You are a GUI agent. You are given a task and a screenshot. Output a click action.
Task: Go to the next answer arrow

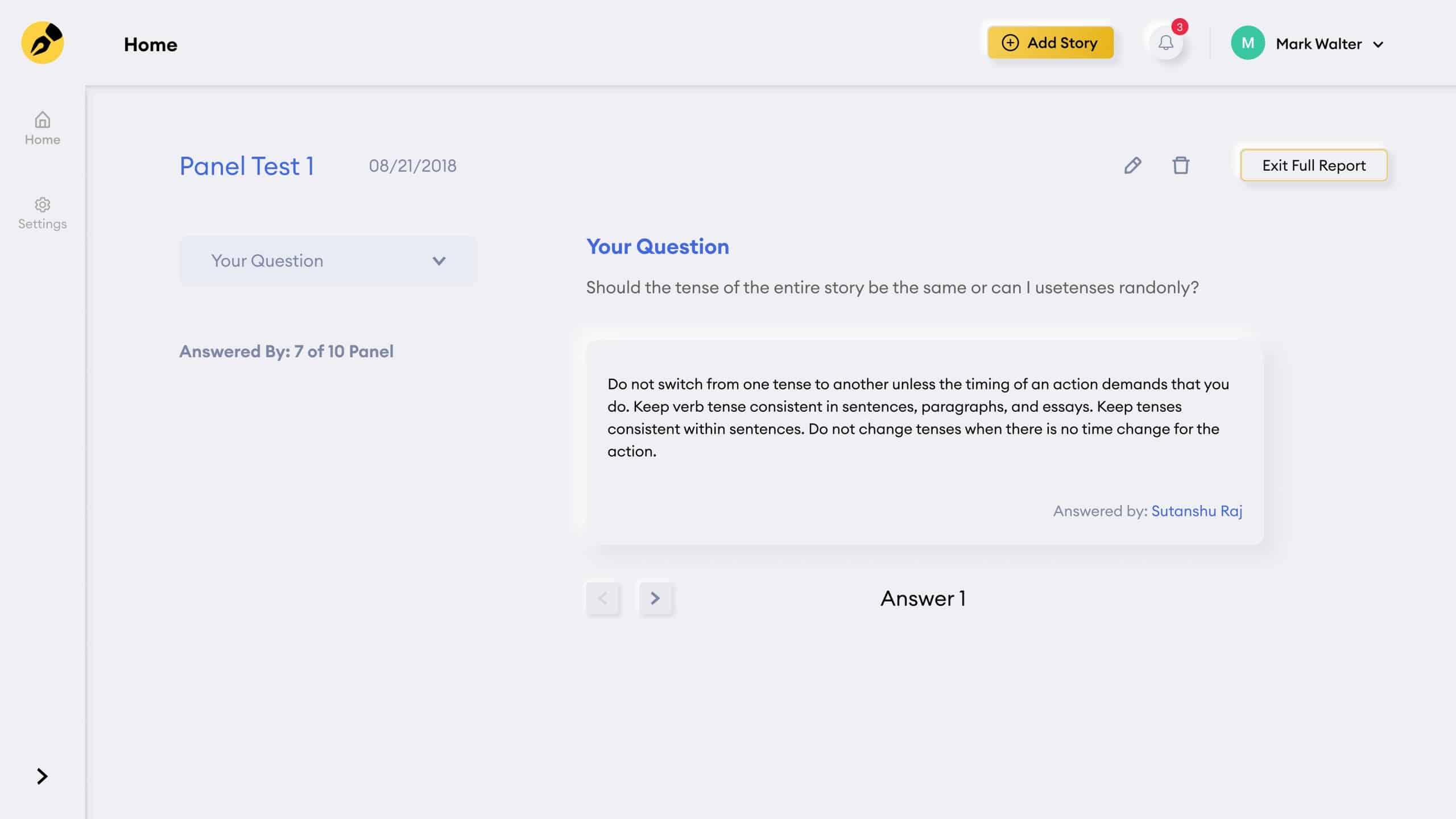655,598
